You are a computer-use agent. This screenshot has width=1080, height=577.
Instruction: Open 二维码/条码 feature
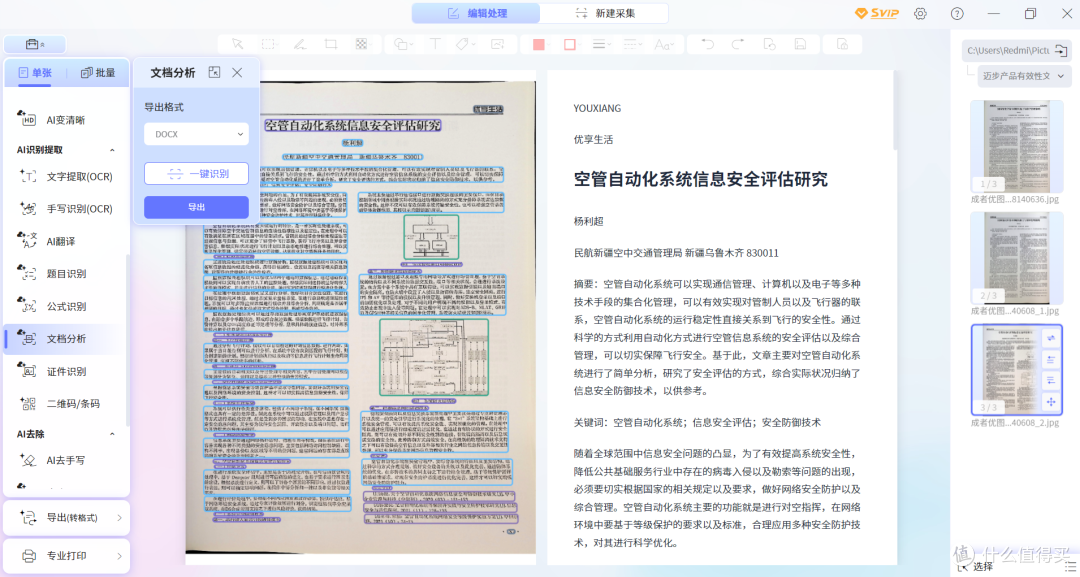65,403
